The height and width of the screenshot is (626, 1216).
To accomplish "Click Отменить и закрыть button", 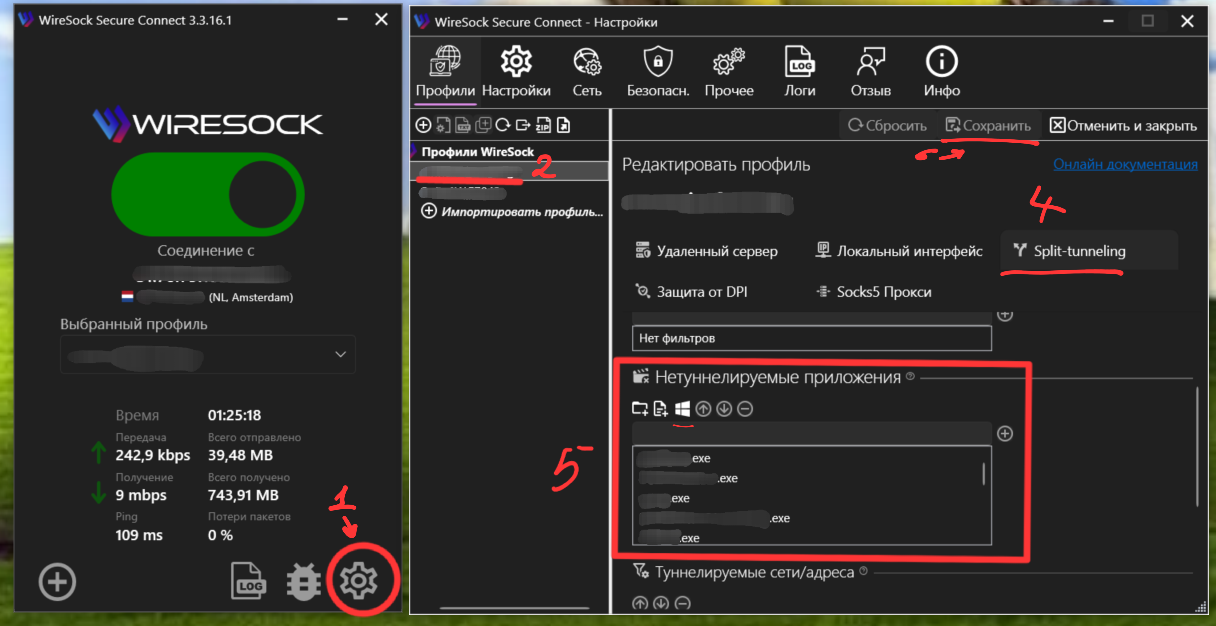I will [1122, 126].
